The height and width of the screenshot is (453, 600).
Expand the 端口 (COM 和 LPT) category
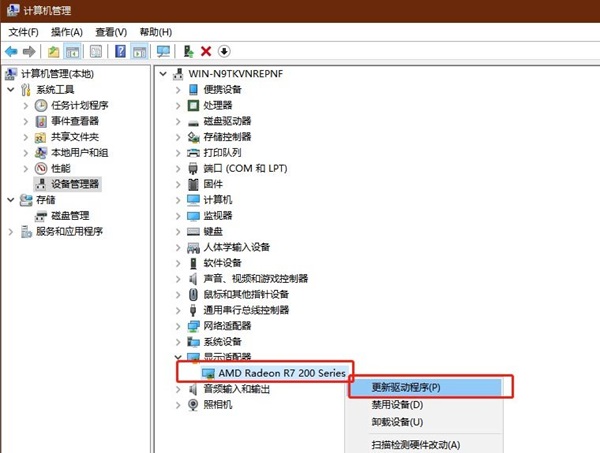(178, 168)
